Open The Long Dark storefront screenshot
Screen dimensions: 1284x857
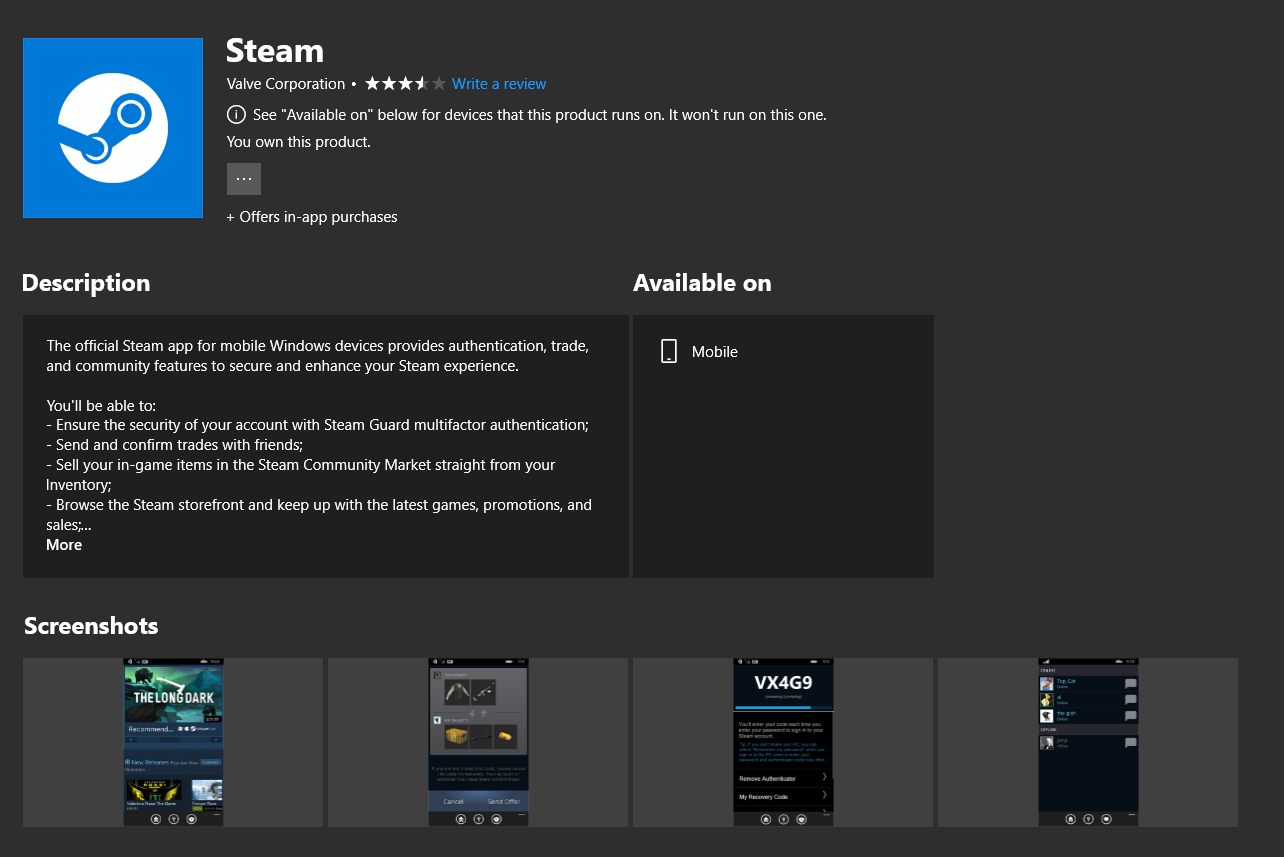[x=173, y=742]
